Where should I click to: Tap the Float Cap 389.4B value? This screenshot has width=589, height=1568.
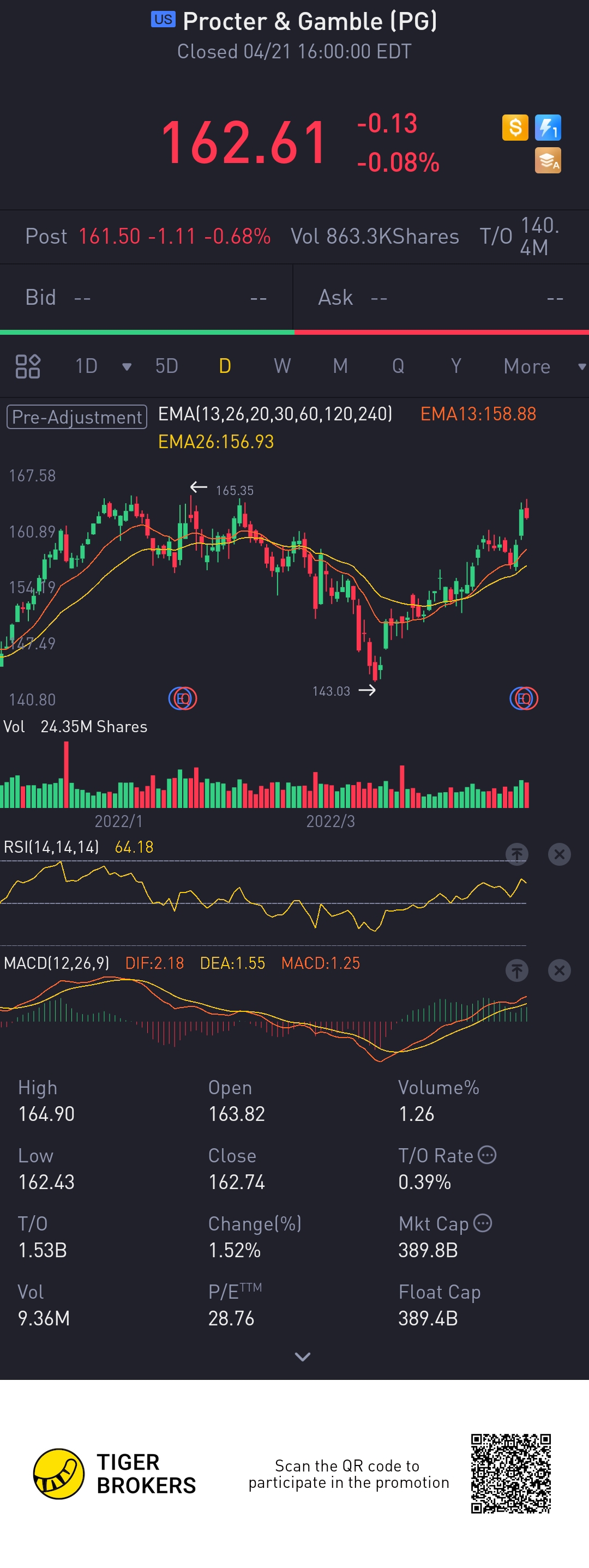[x=428, y=1318]
